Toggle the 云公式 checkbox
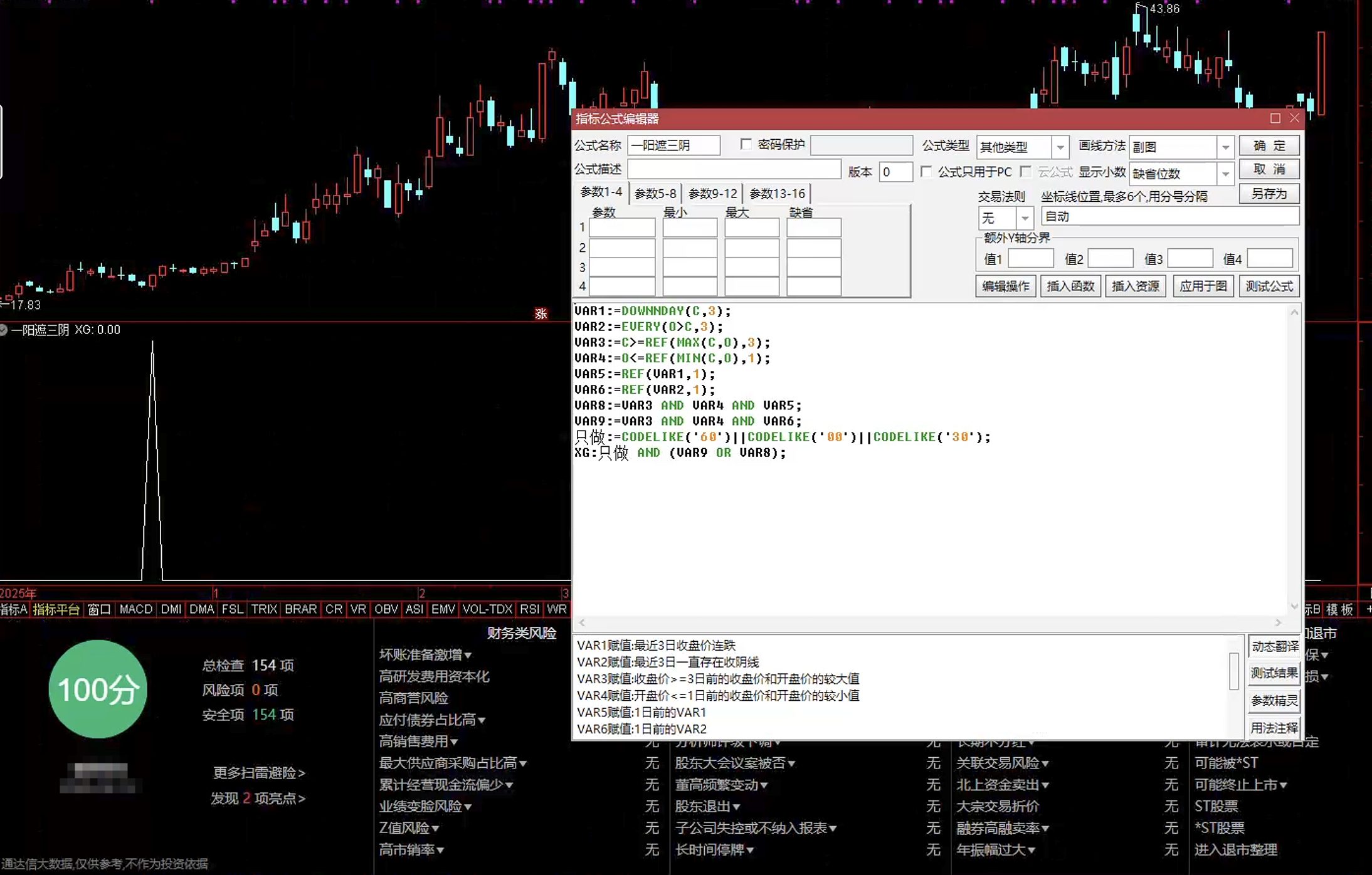 (1026, 171)
